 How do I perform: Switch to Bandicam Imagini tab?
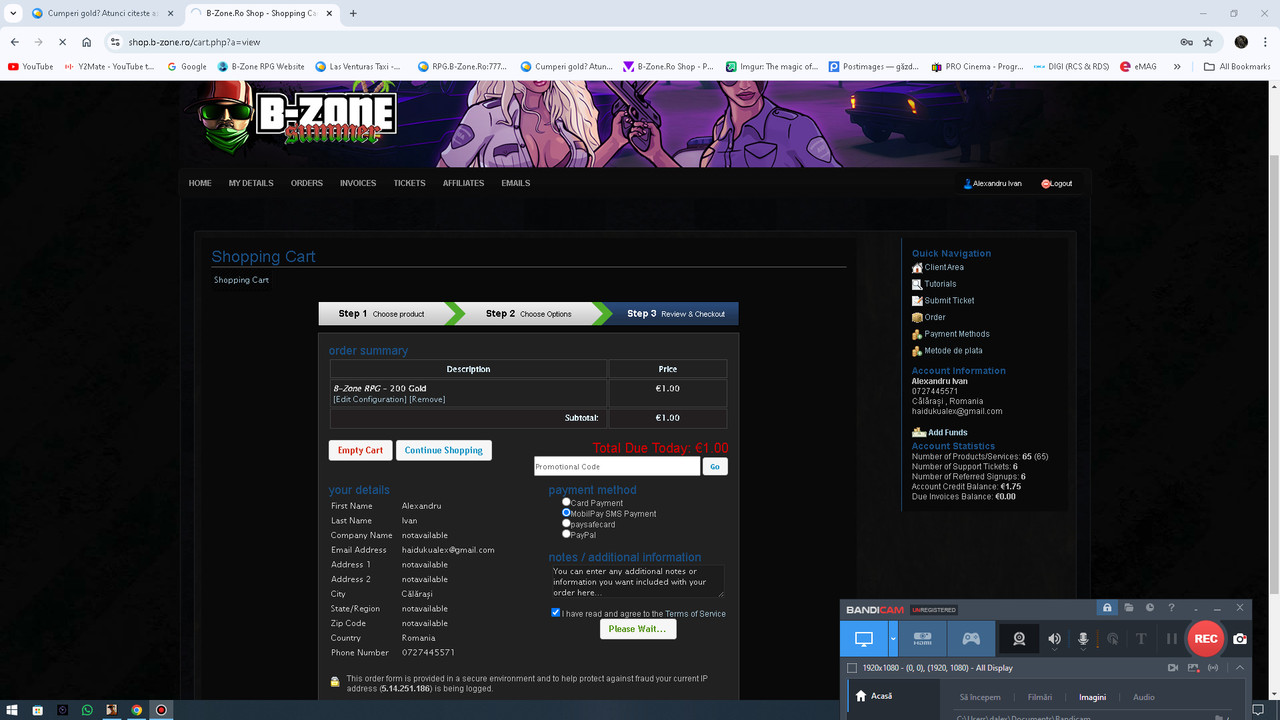1092,697
